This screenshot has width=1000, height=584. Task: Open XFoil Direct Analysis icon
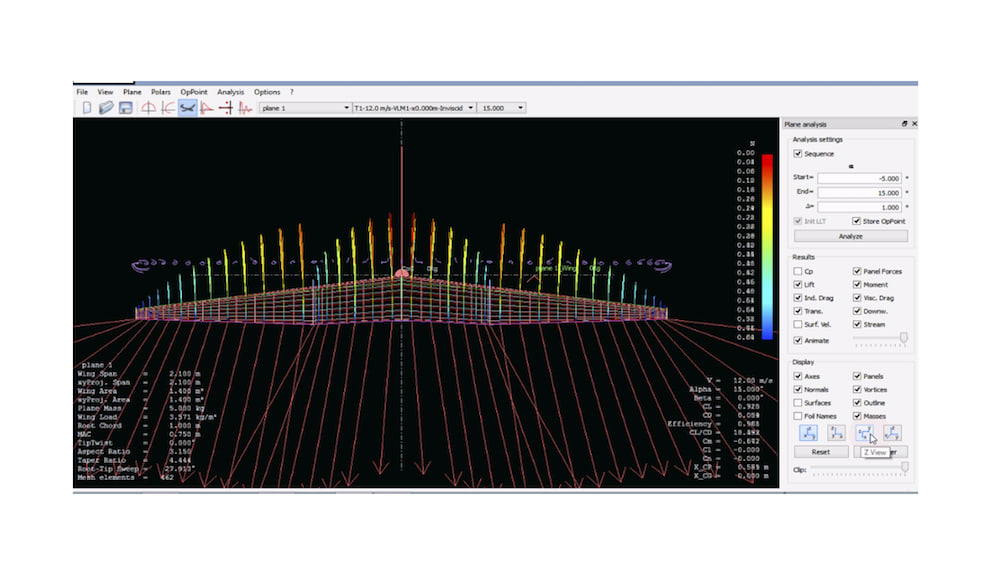point(207,108)
